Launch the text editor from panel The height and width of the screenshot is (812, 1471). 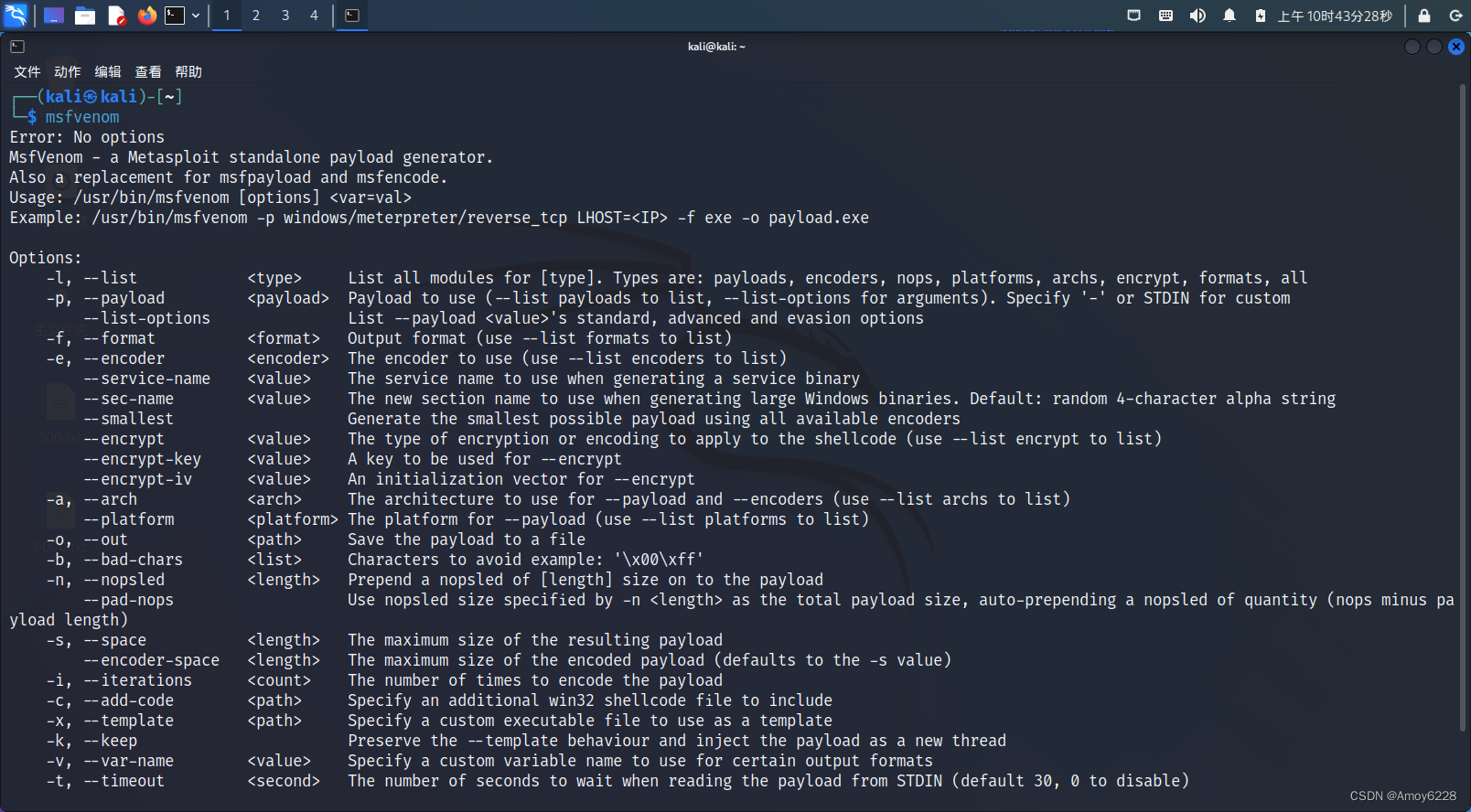coord(116,16)
